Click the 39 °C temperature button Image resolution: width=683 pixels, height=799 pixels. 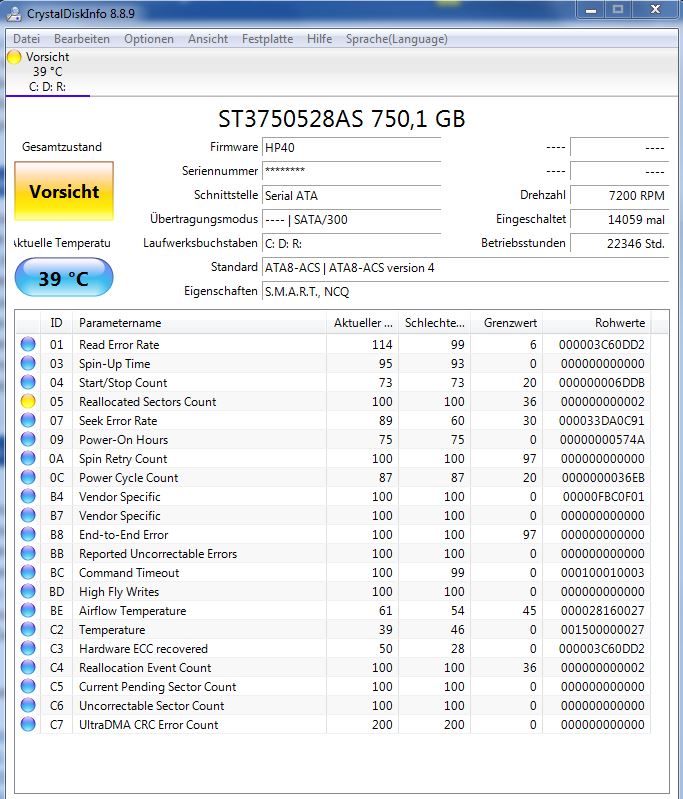click(64, 278)
